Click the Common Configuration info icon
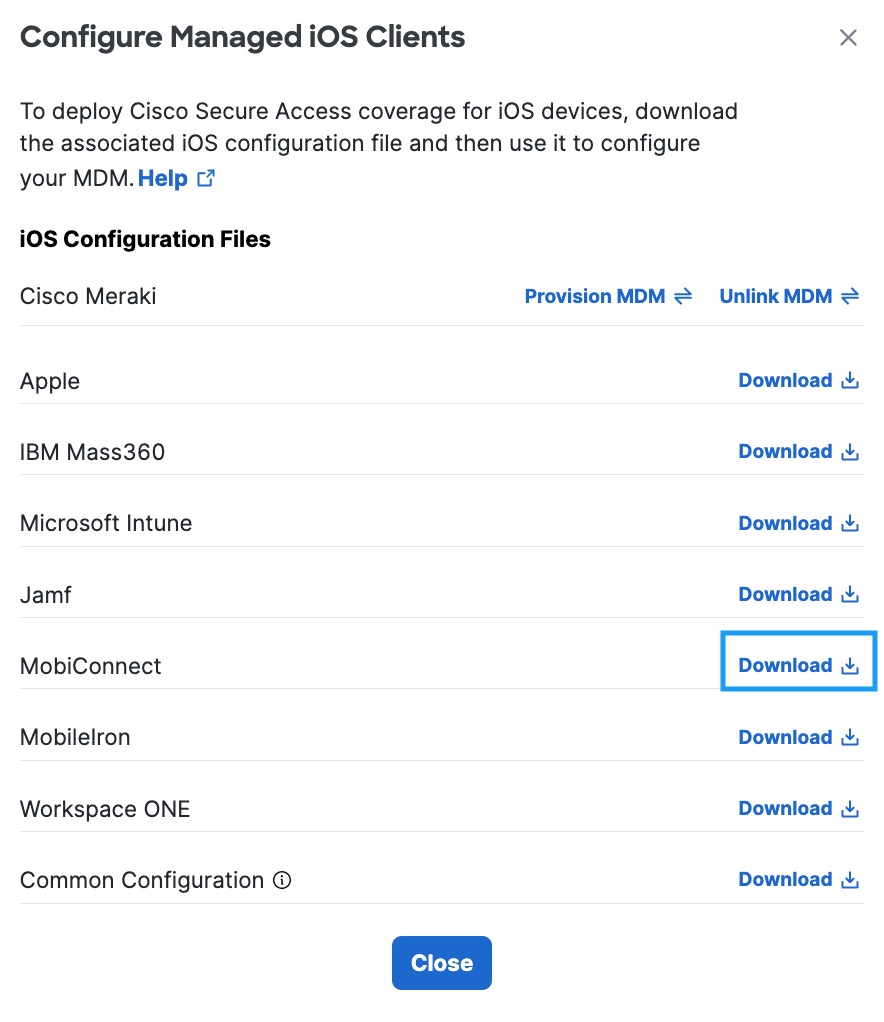Viewport: 884px width, 1022px height. coord(282,880)
